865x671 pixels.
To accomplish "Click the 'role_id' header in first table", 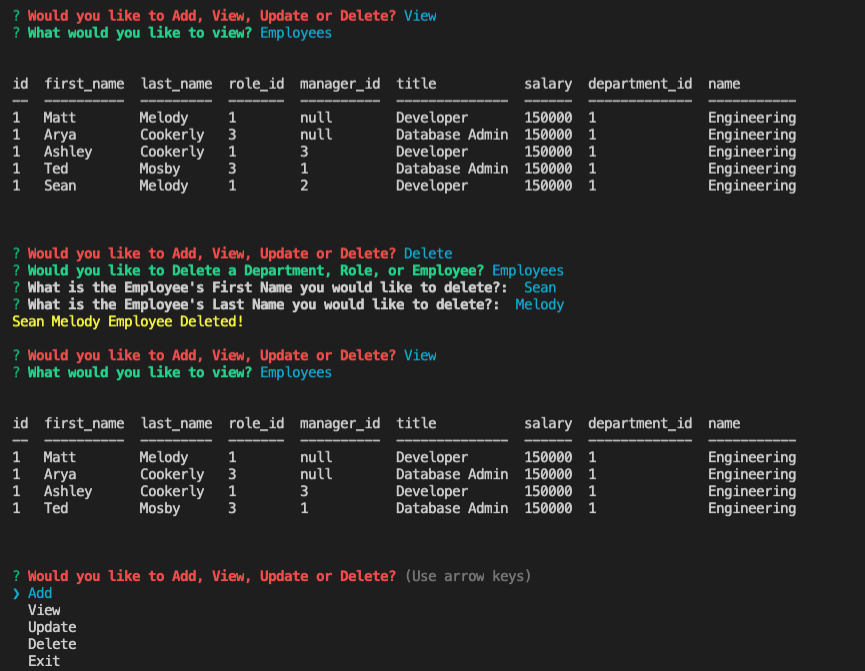I will pyautogui.click(x=257, y=84).
